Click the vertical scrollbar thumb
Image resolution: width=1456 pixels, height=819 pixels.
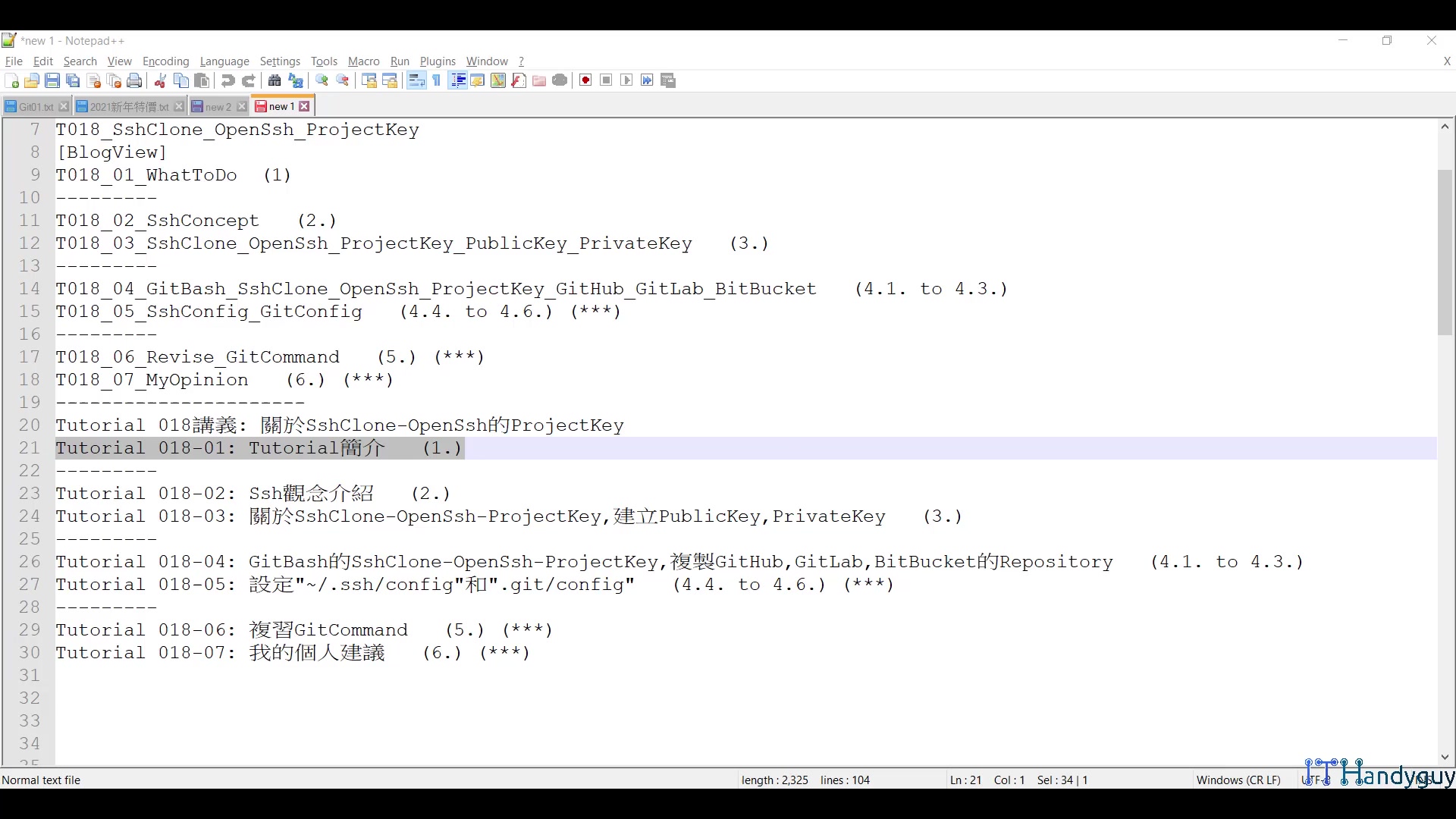click(x=1445, y=253)
